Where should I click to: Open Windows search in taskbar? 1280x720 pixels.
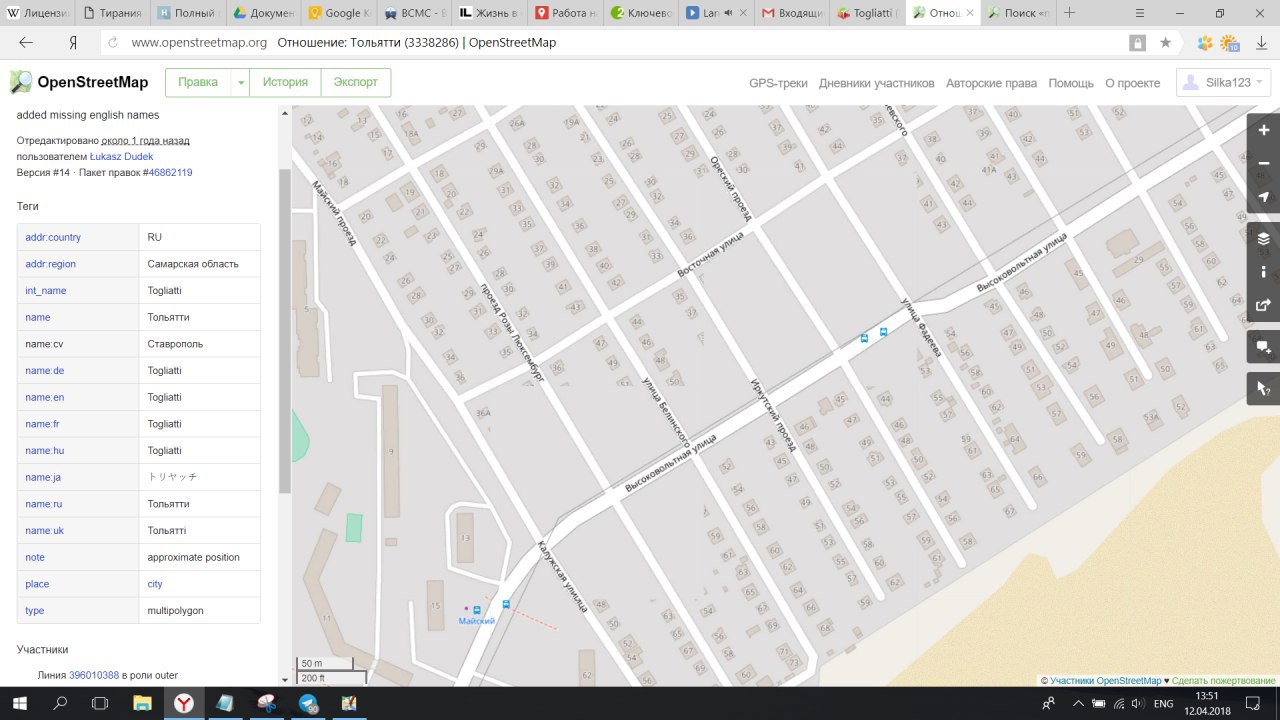[x=60, y=703]
